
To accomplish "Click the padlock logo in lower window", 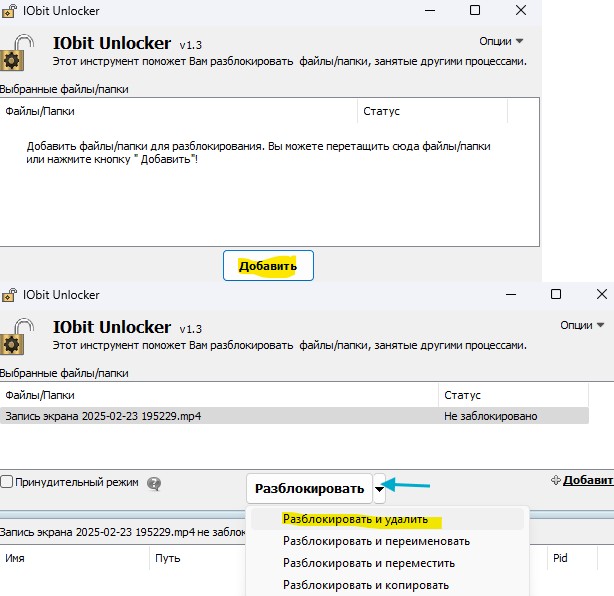I will pyautogui.click(x=17, y=337).
